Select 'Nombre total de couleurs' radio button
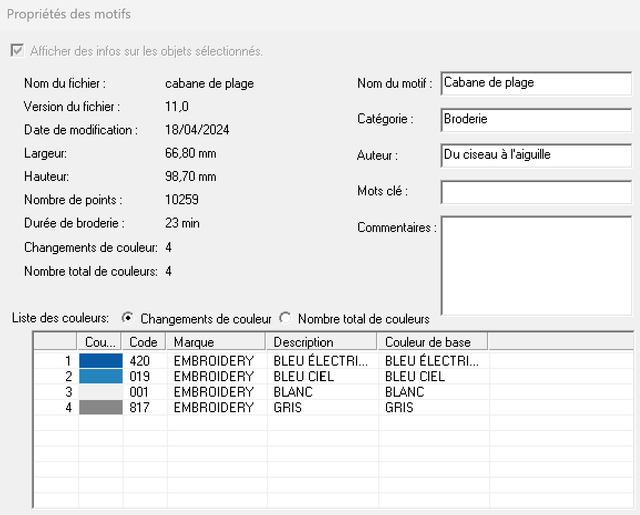The height and width of the screenshot is (515, 640). 286,318
